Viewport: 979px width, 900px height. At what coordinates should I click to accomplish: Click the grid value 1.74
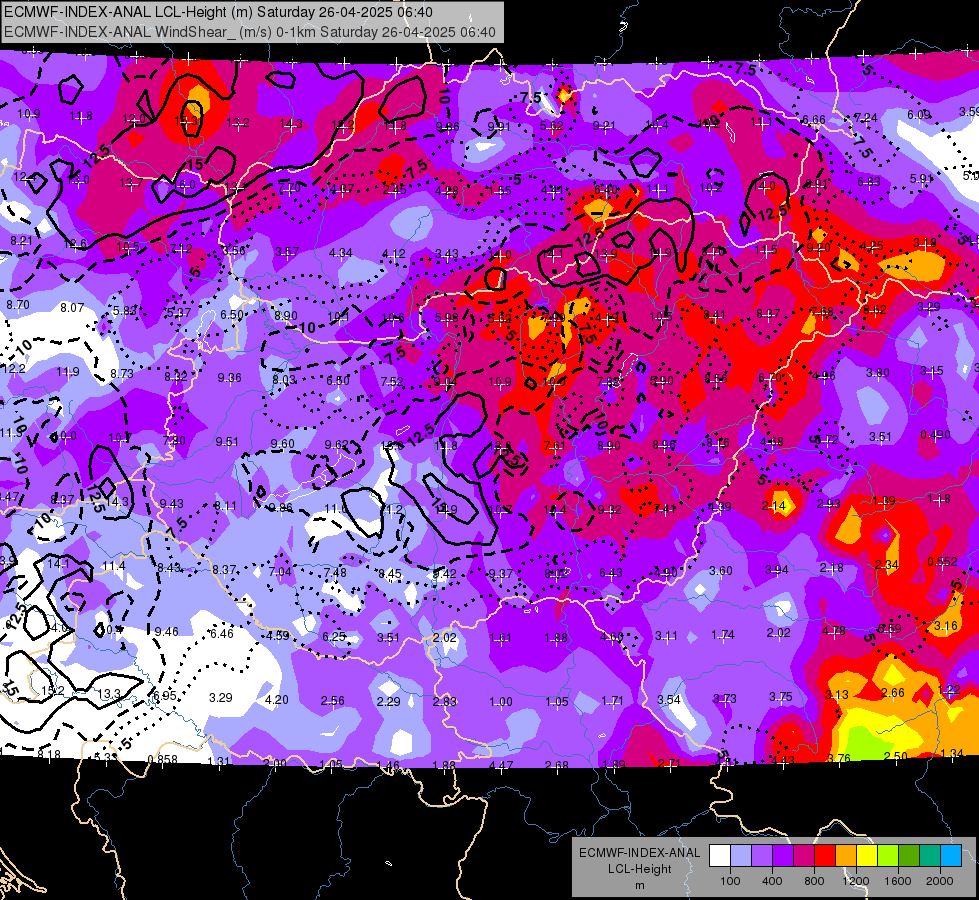coord(722,635)
